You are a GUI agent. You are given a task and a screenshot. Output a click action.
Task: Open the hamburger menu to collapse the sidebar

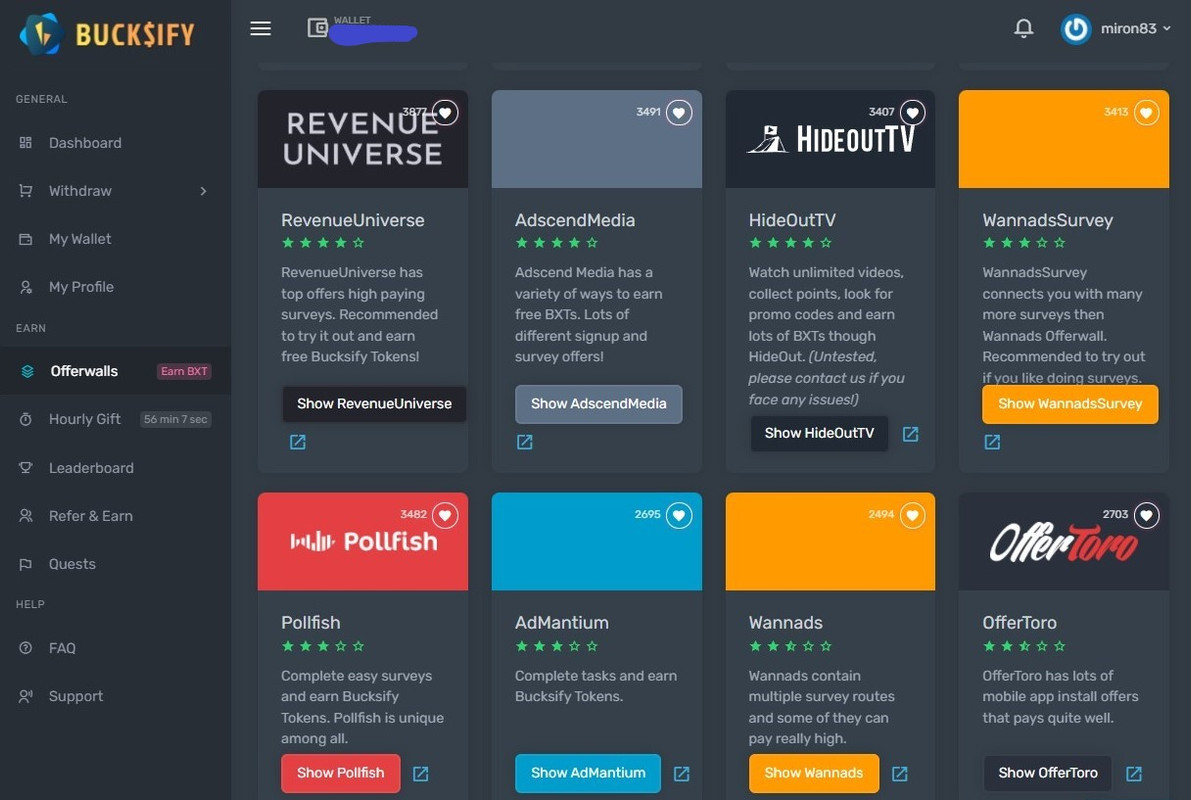261,28
